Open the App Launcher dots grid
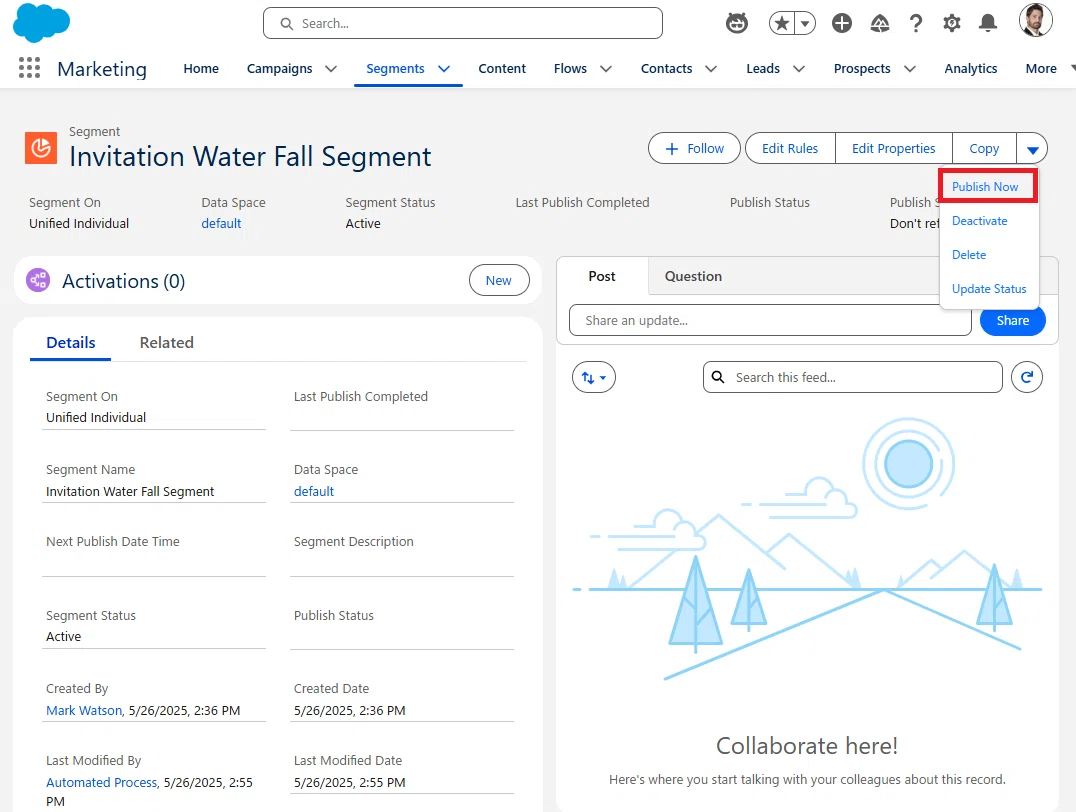1076x812 pixels. point(30,68)
